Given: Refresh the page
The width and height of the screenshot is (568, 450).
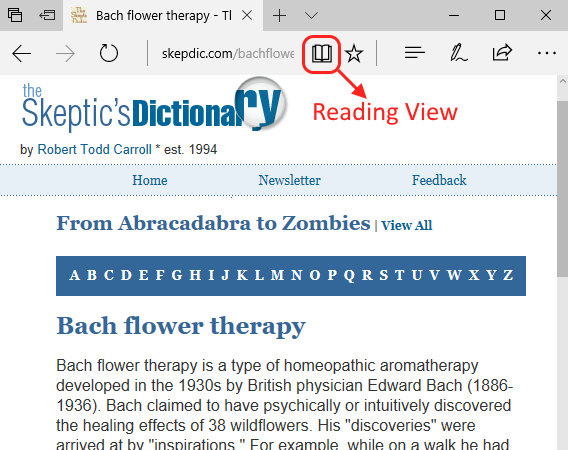Looking at the screenshot, I should (109, 53).
